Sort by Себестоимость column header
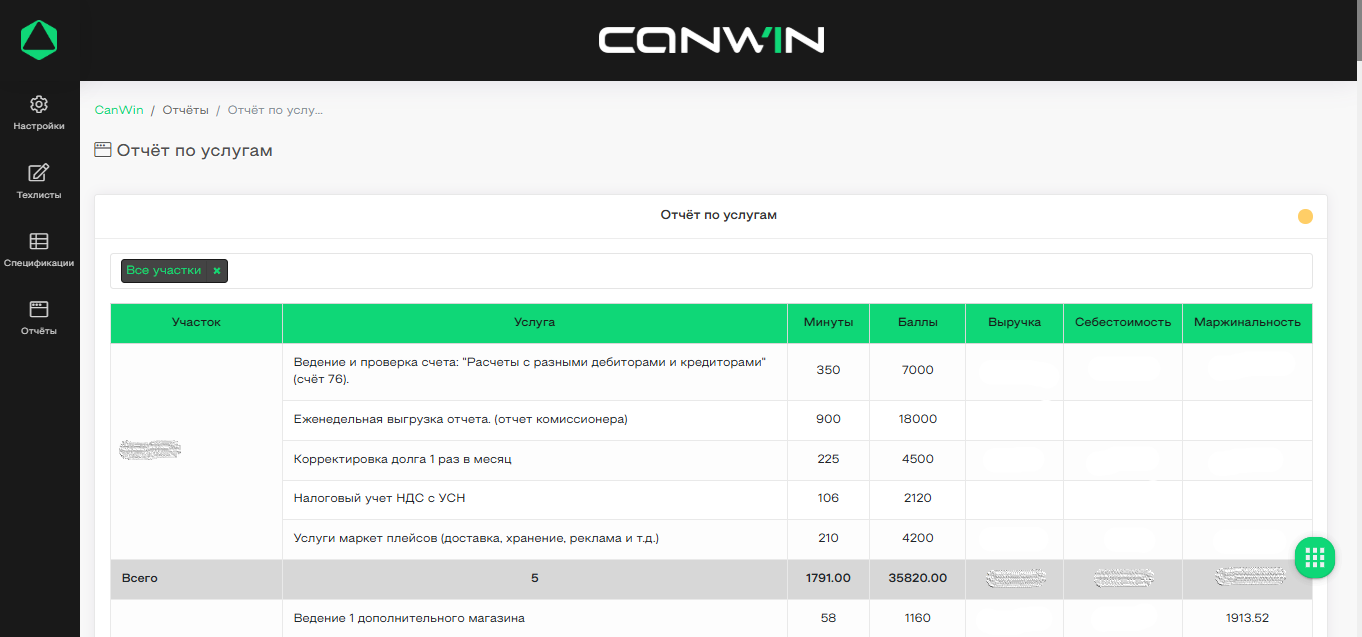The width and height of the screenshot is (1362, 637). [x=1122, y=322]
